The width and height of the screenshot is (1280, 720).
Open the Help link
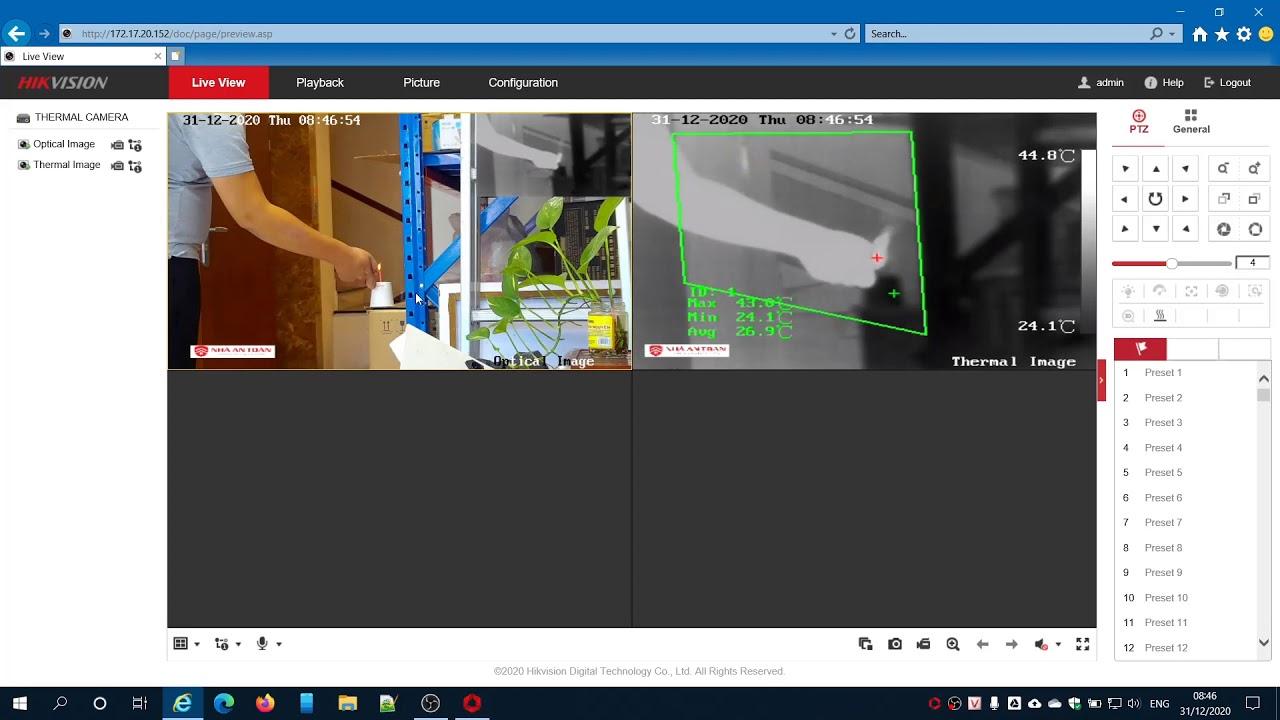pyautogui.click(x=1164, y=83)
